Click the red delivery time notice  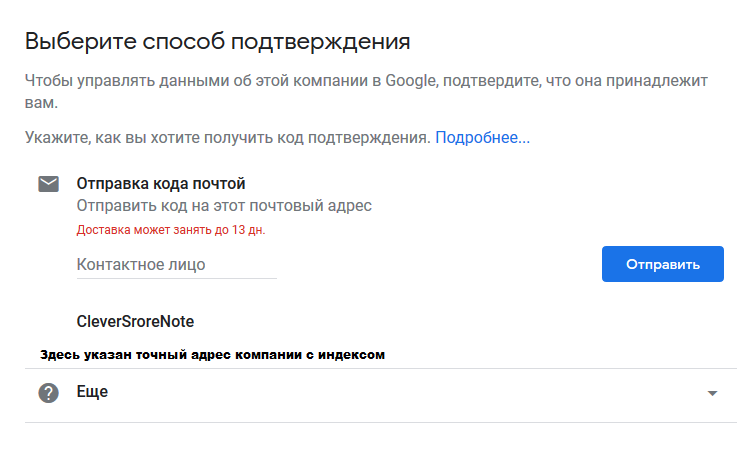[171, 229]
